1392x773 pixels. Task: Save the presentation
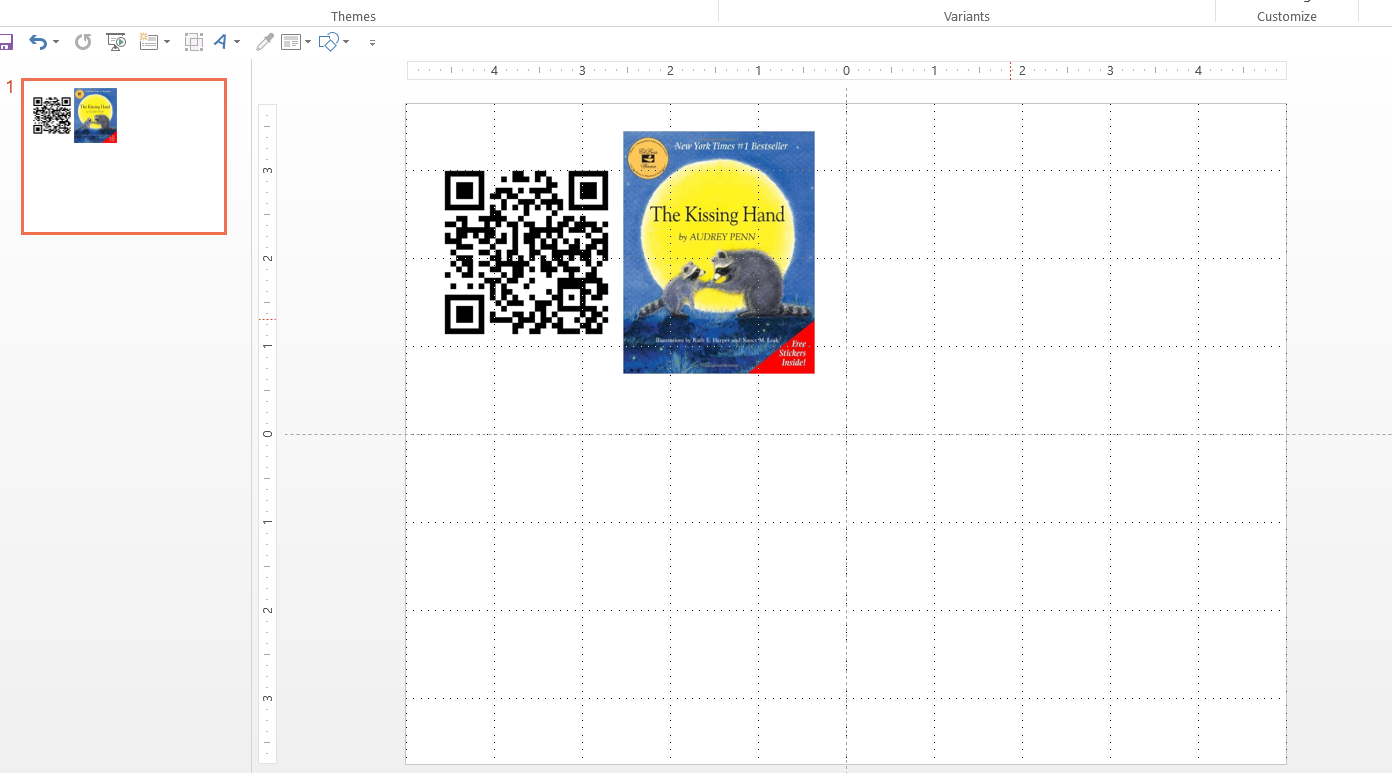tap(7, 42)
